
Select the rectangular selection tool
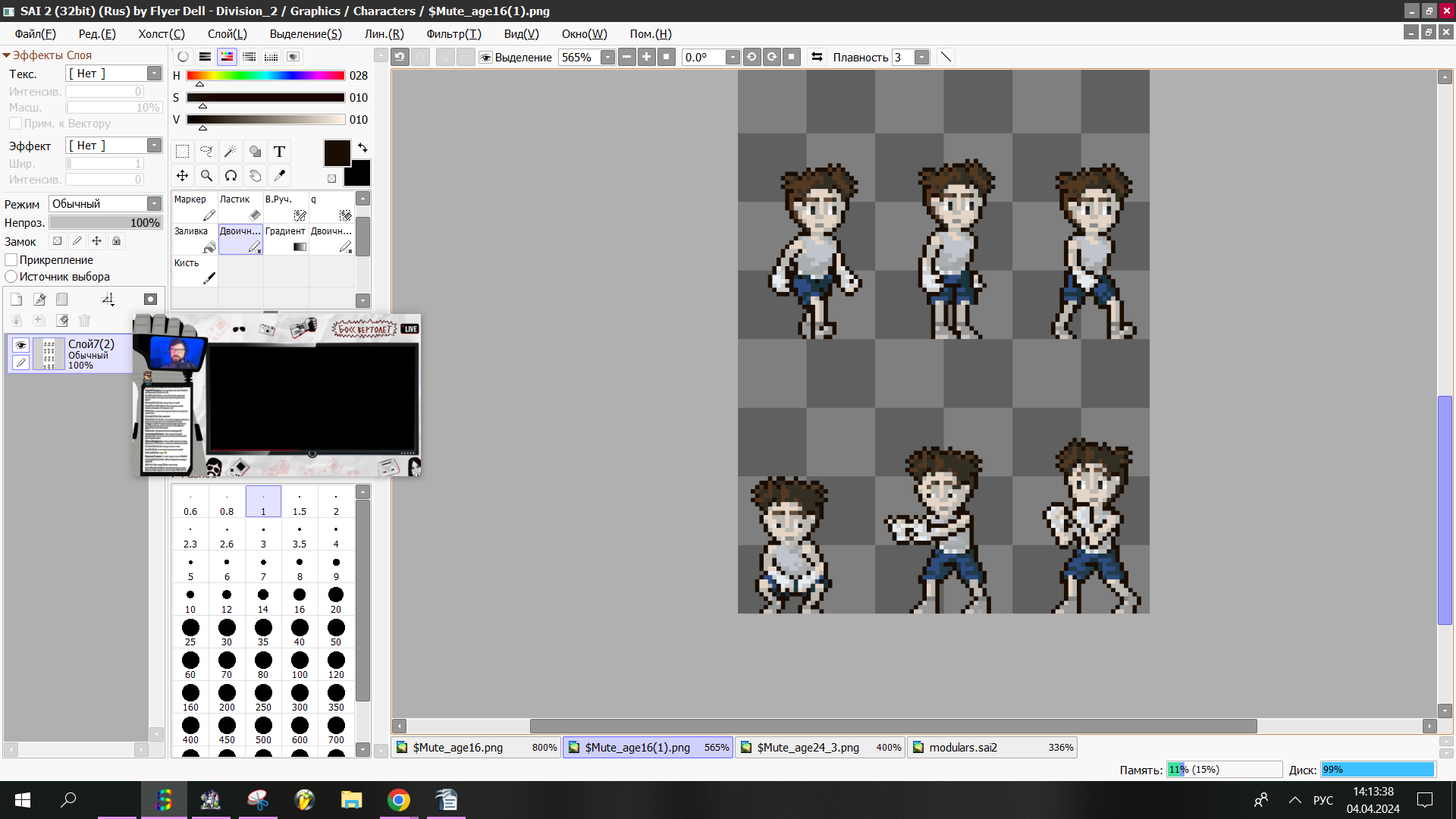(182, 152)
